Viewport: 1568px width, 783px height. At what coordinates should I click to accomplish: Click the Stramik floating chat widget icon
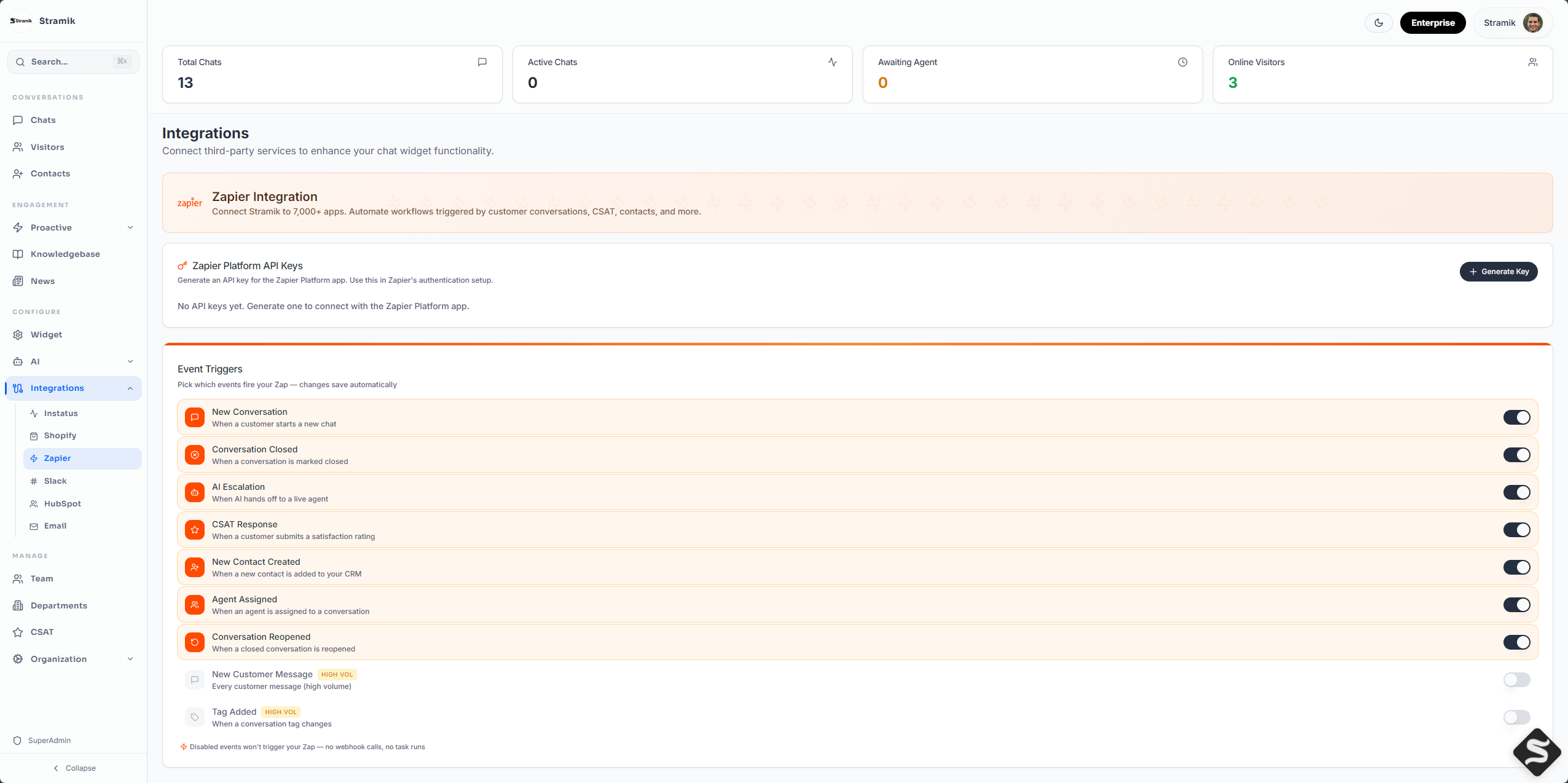[1537, 752]
